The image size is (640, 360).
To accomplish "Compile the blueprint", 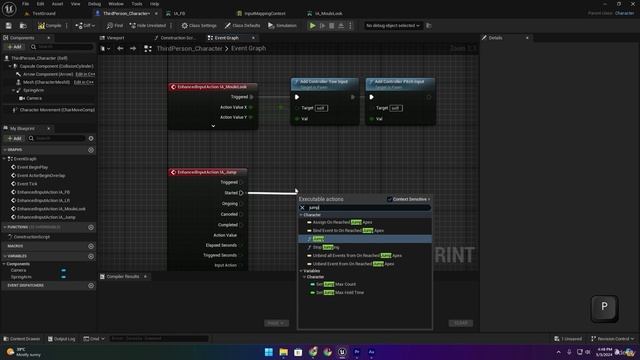I will pos(50,26).
